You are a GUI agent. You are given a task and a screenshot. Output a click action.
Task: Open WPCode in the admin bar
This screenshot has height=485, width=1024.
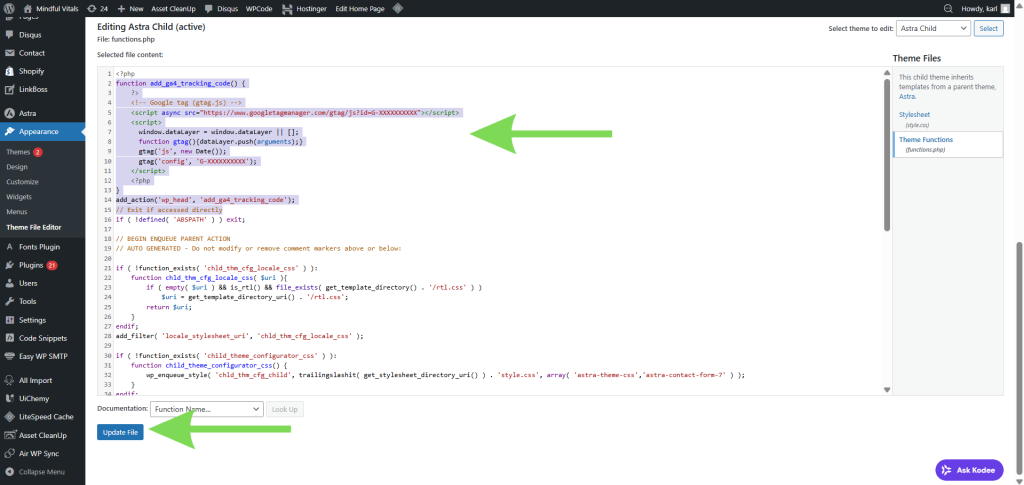(261, 8)
